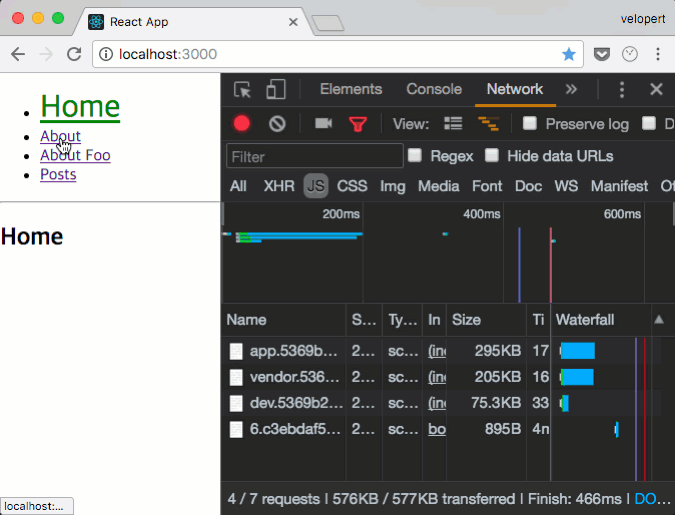Expand more DevTools tabs chevron
Viewport: 675px width, 515px height.
coord(571,89)
